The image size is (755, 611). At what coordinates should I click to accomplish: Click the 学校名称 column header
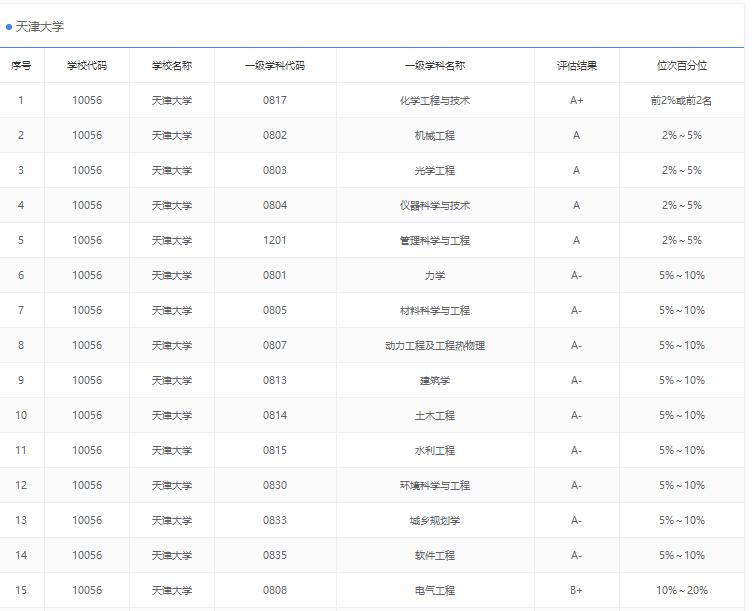point(172,65)
